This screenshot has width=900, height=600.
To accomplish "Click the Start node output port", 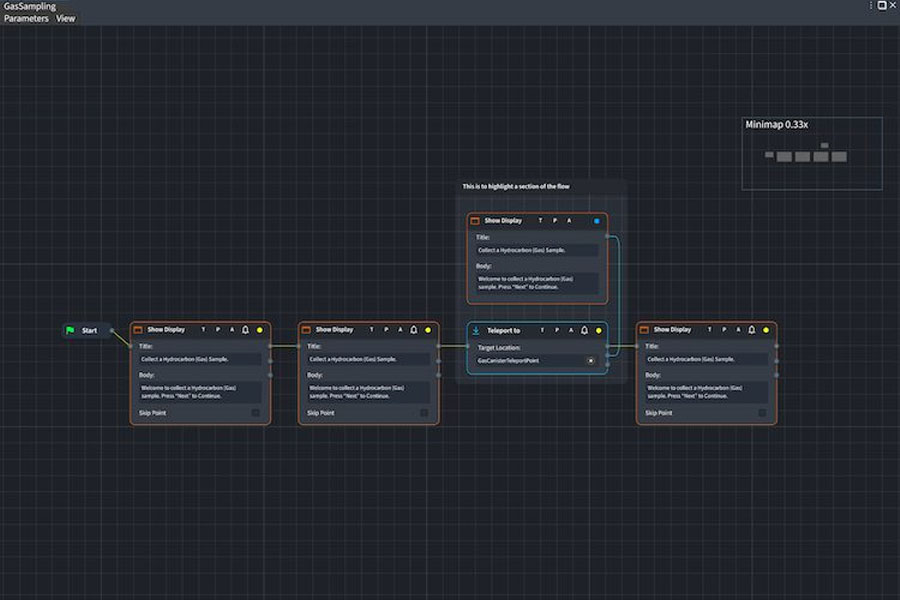I will 111,330.
